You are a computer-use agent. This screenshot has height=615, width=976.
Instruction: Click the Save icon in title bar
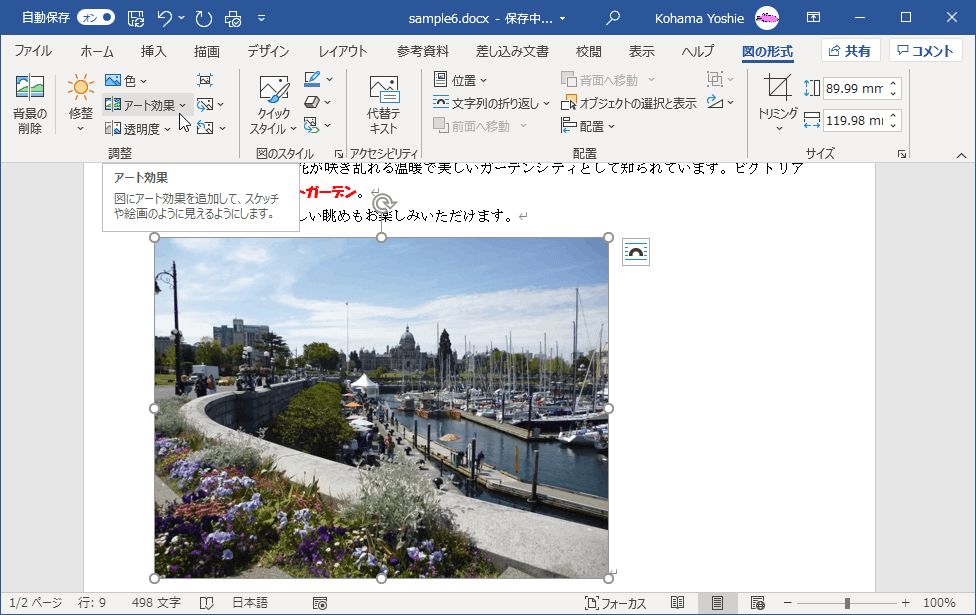click(136, 18)
